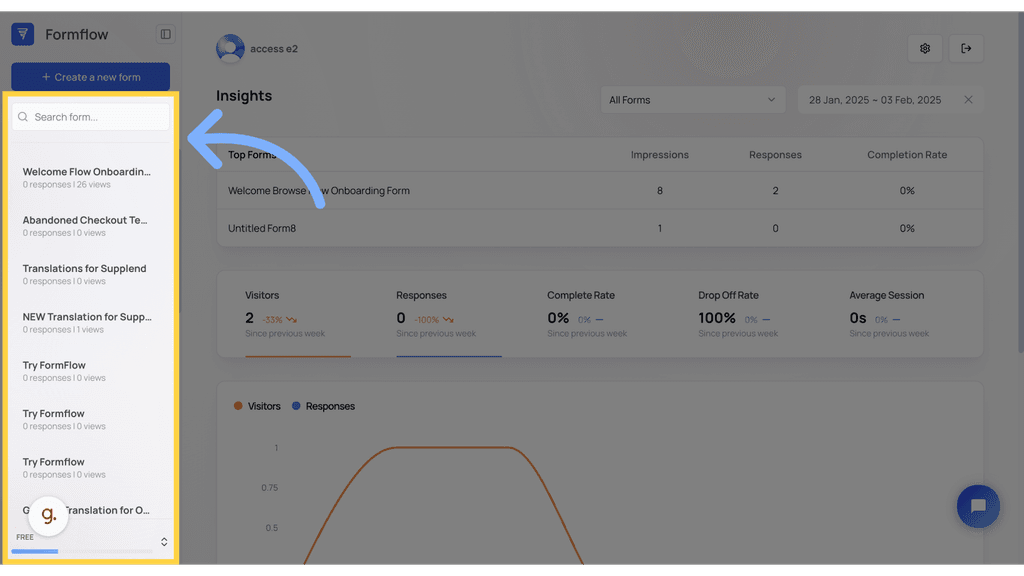Open the Welcome Flow Onboarding form

pos(90,177)
